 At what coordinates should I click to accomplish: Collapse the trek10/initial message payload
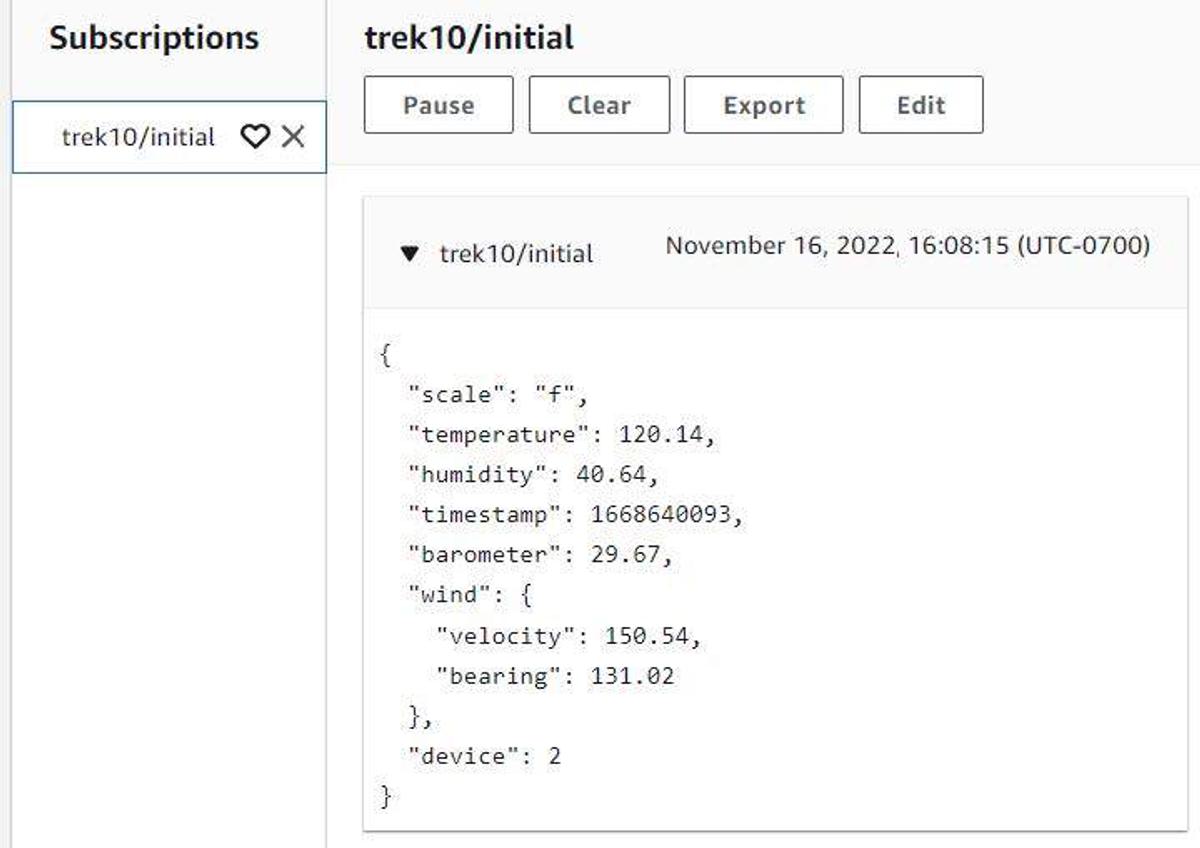[x=408, y=254]
